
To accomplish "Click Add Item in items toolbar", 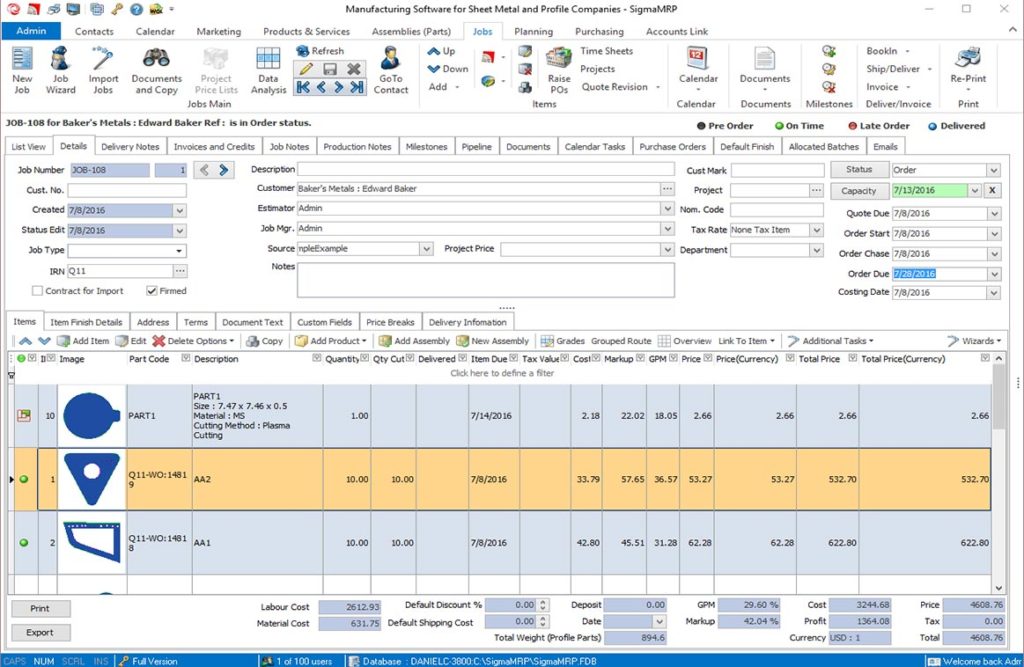I will click(83, 341).
